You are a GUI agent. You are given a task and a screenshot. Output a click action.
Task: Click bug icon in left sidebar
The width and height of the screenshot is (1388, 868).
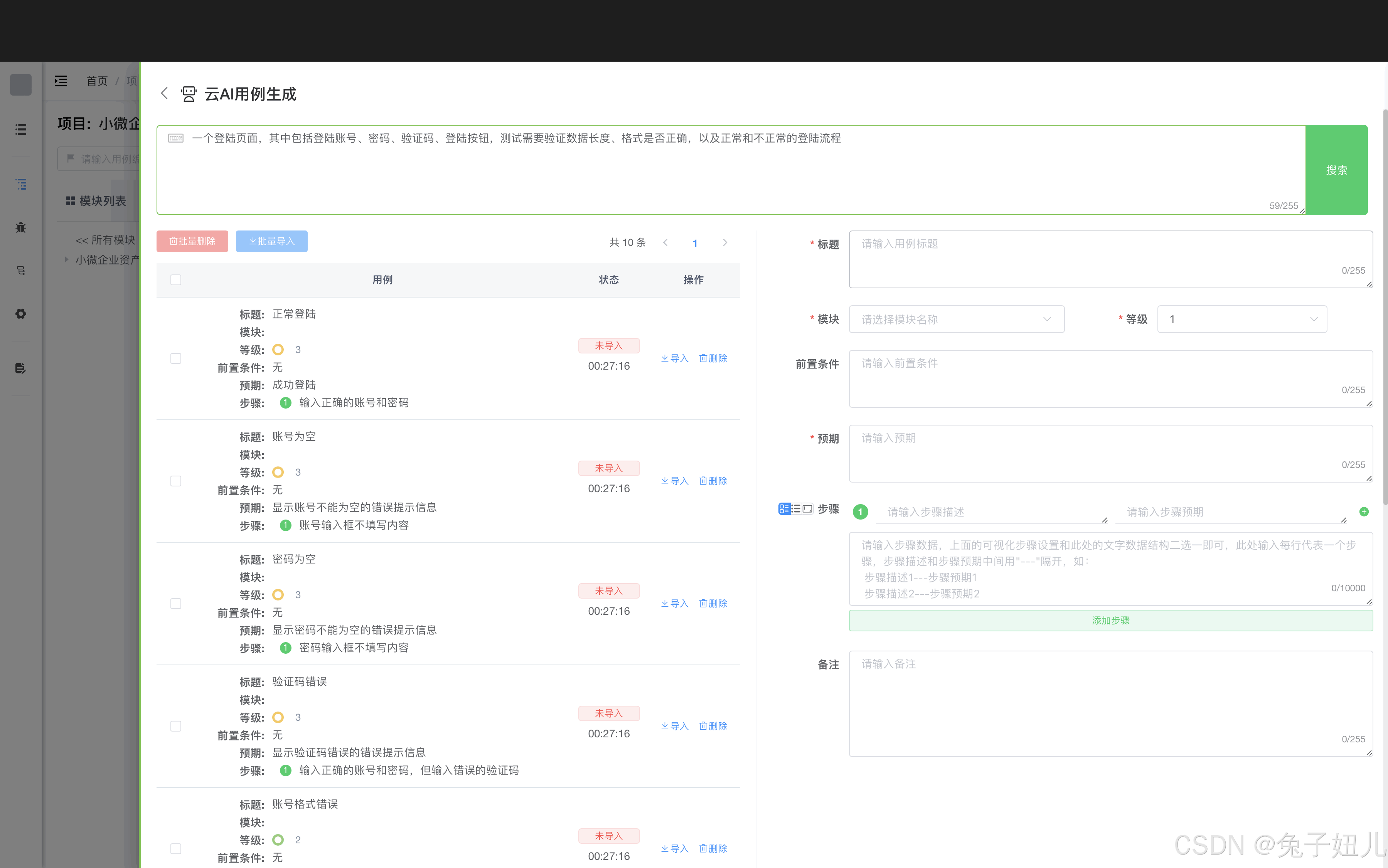(21, 227)
